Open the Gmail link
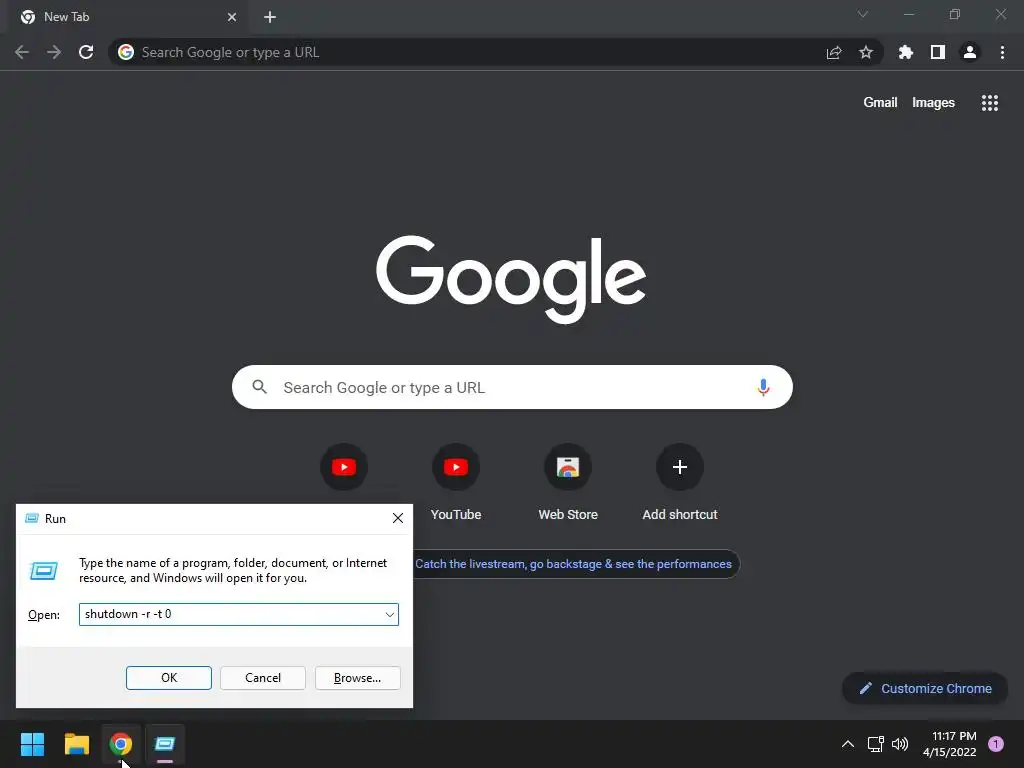 click(x=880, y=103)
